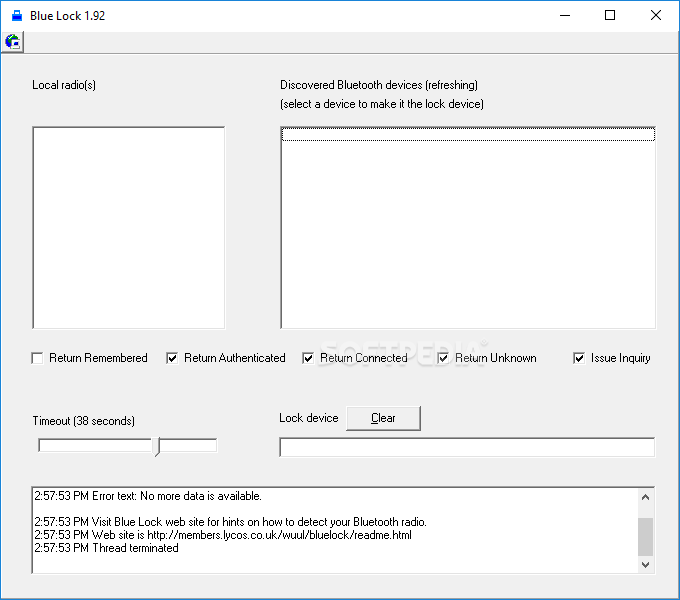The image size is (680, 600).
Task: Click the Blue Lock title bar icon
Action: pyautogui.click(x=16, y=16)
